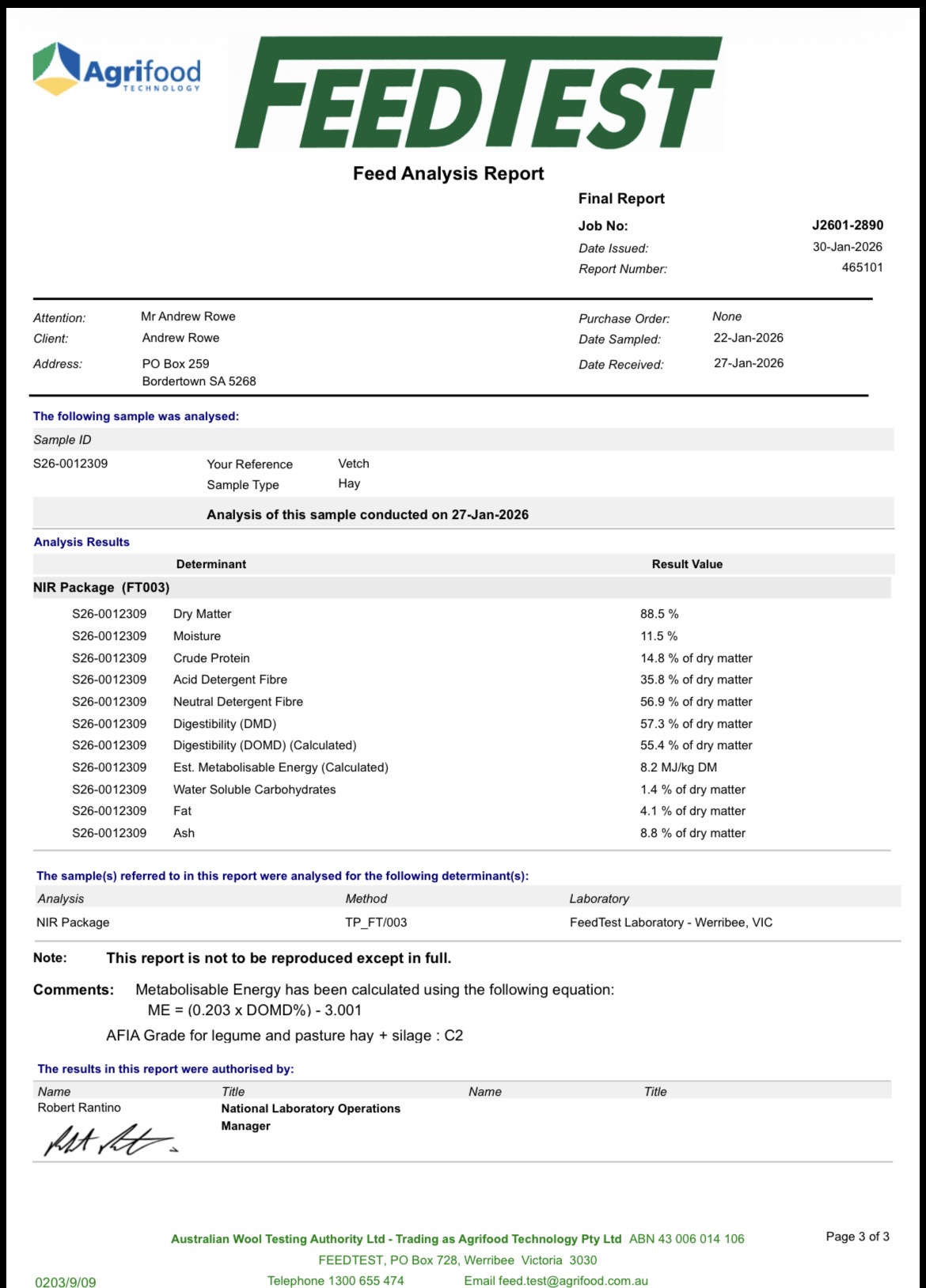Select FeedTest Laboratory - Werribee, VIC text
926x1288 pixels.
point(671,922)
